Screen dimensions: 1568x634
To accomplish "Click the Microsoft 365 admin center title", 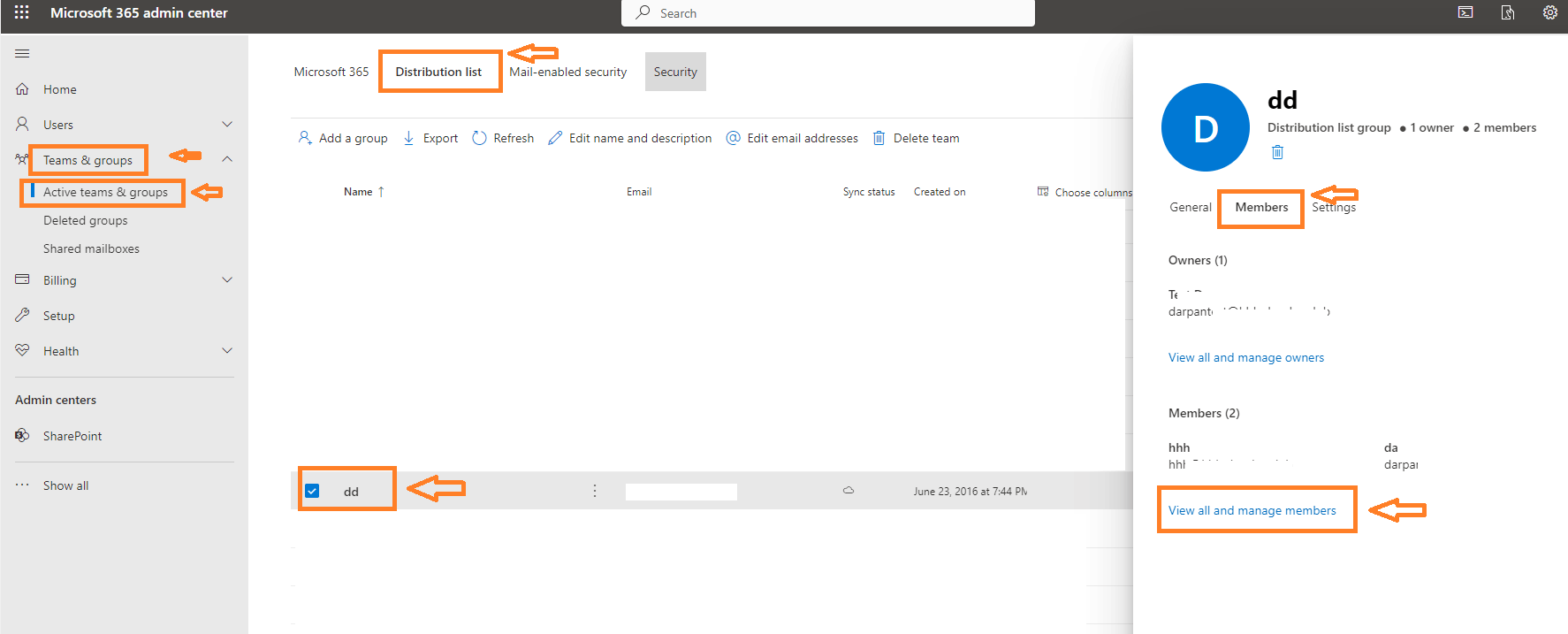I will [139, 12].
